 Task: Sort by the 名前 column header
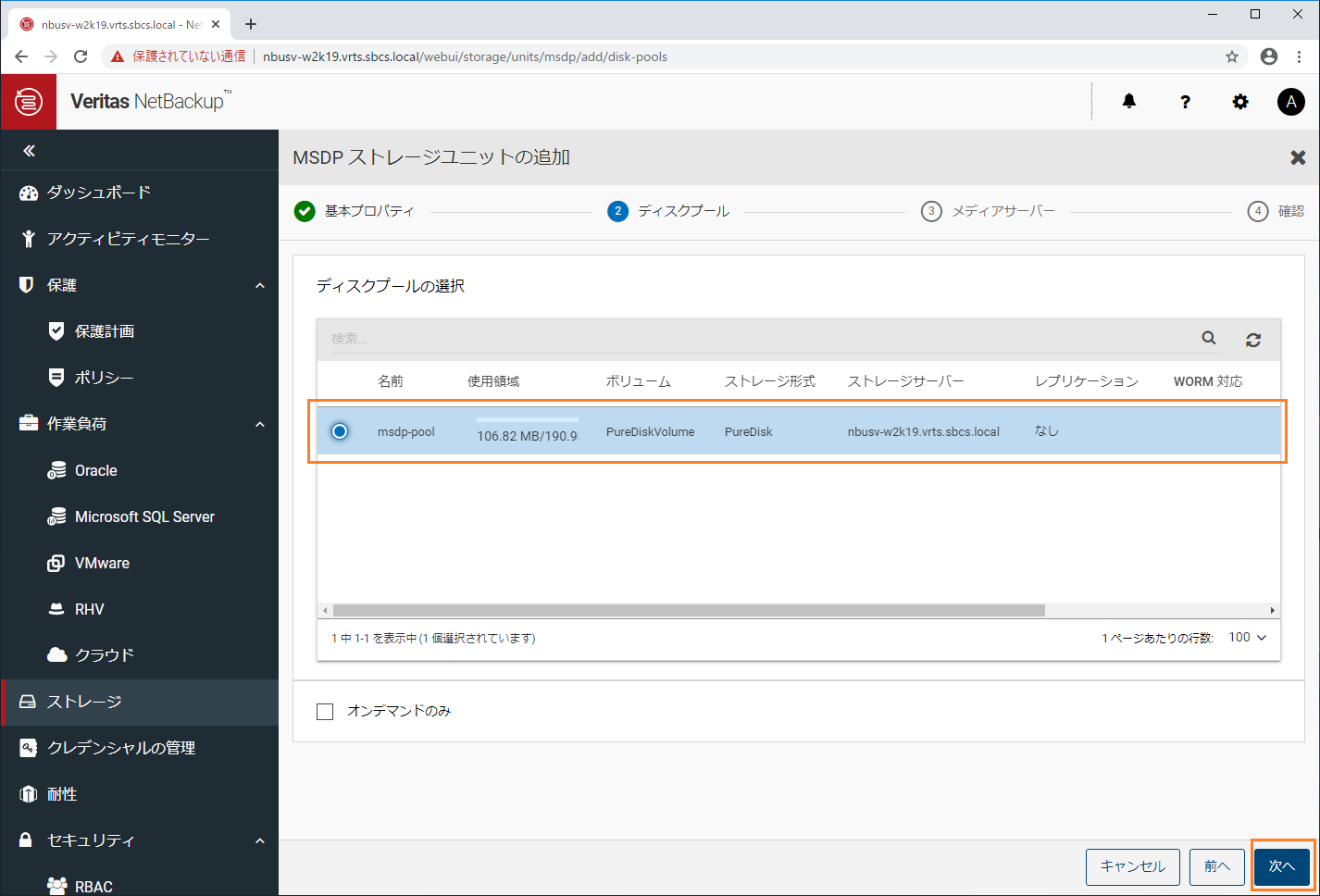(x=391, y=381)
